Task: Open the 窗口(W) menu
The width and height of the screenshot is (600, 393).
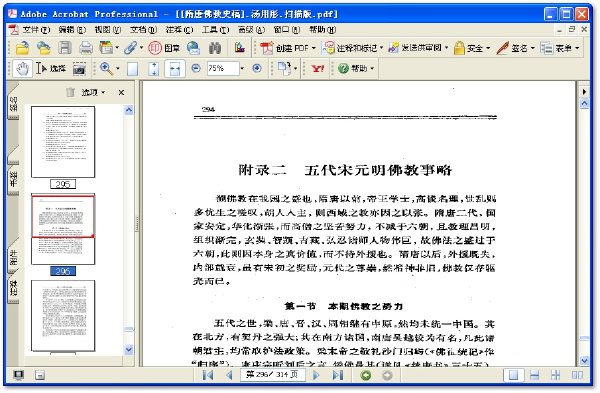Action: tap(287, 29)
